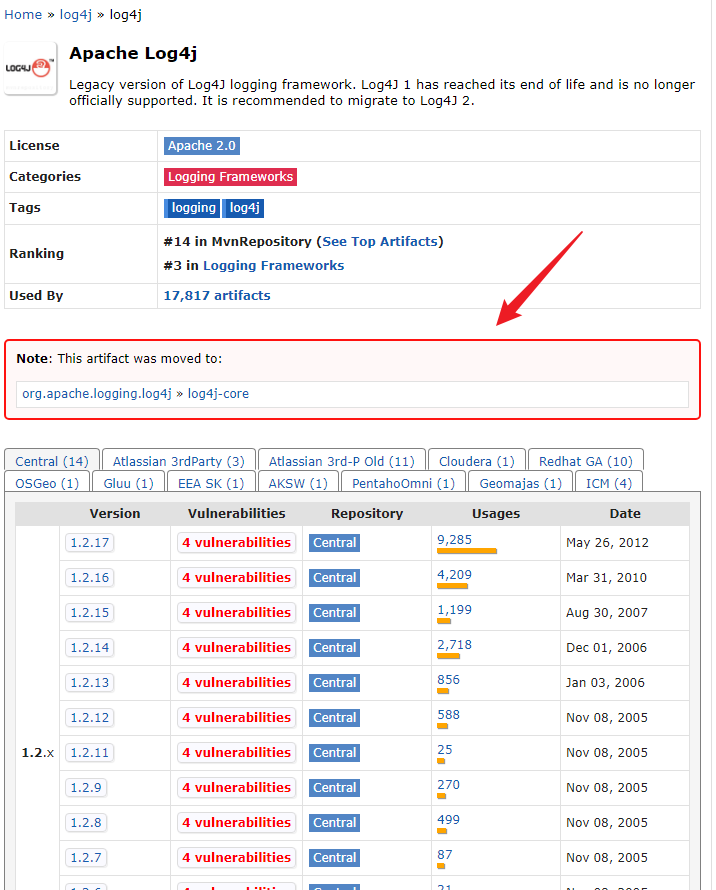View vulnerabilities for version 1.2.17

[x=236, y=543]
